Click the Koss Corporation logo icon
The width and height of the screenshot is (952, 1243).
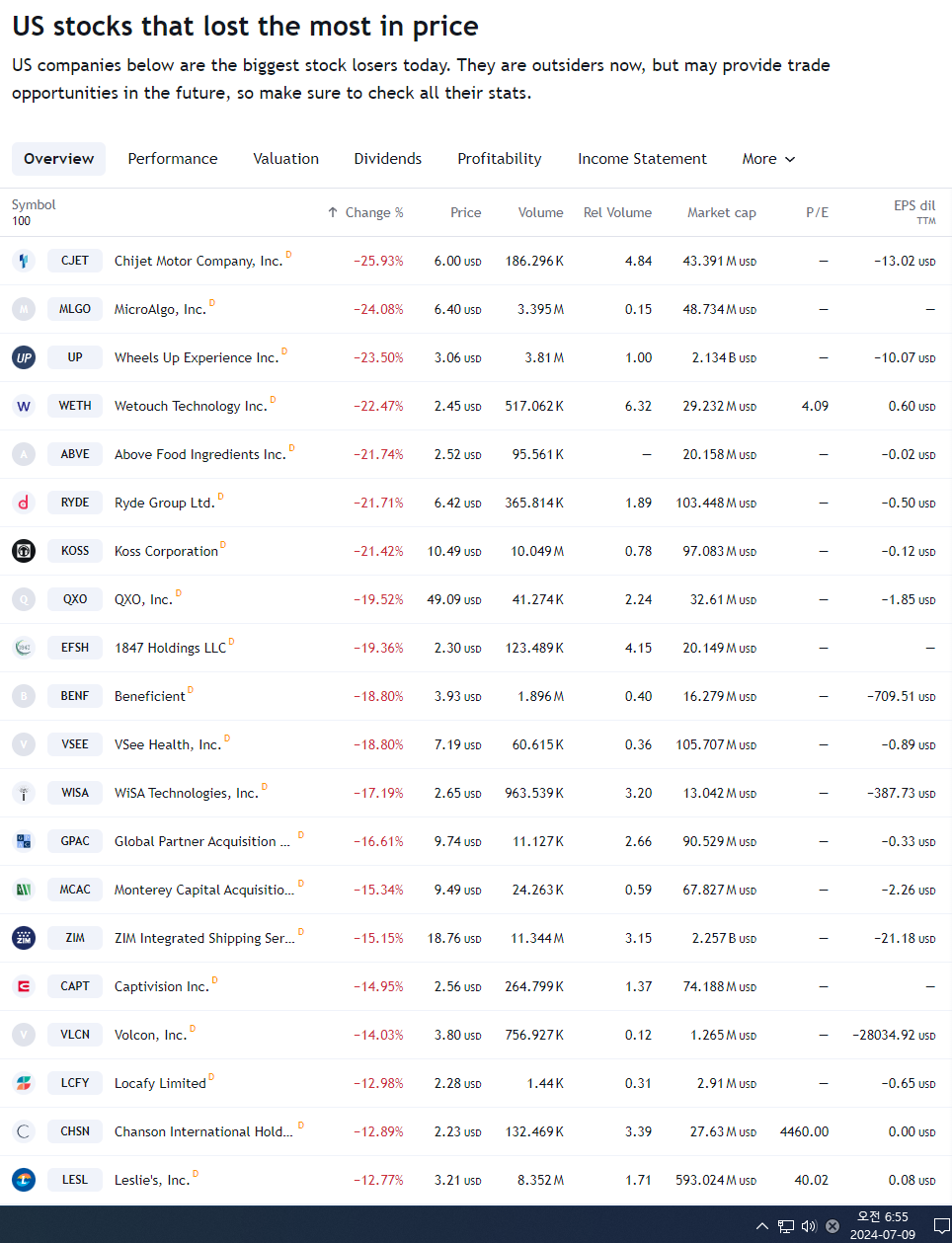tap(24, 551)
